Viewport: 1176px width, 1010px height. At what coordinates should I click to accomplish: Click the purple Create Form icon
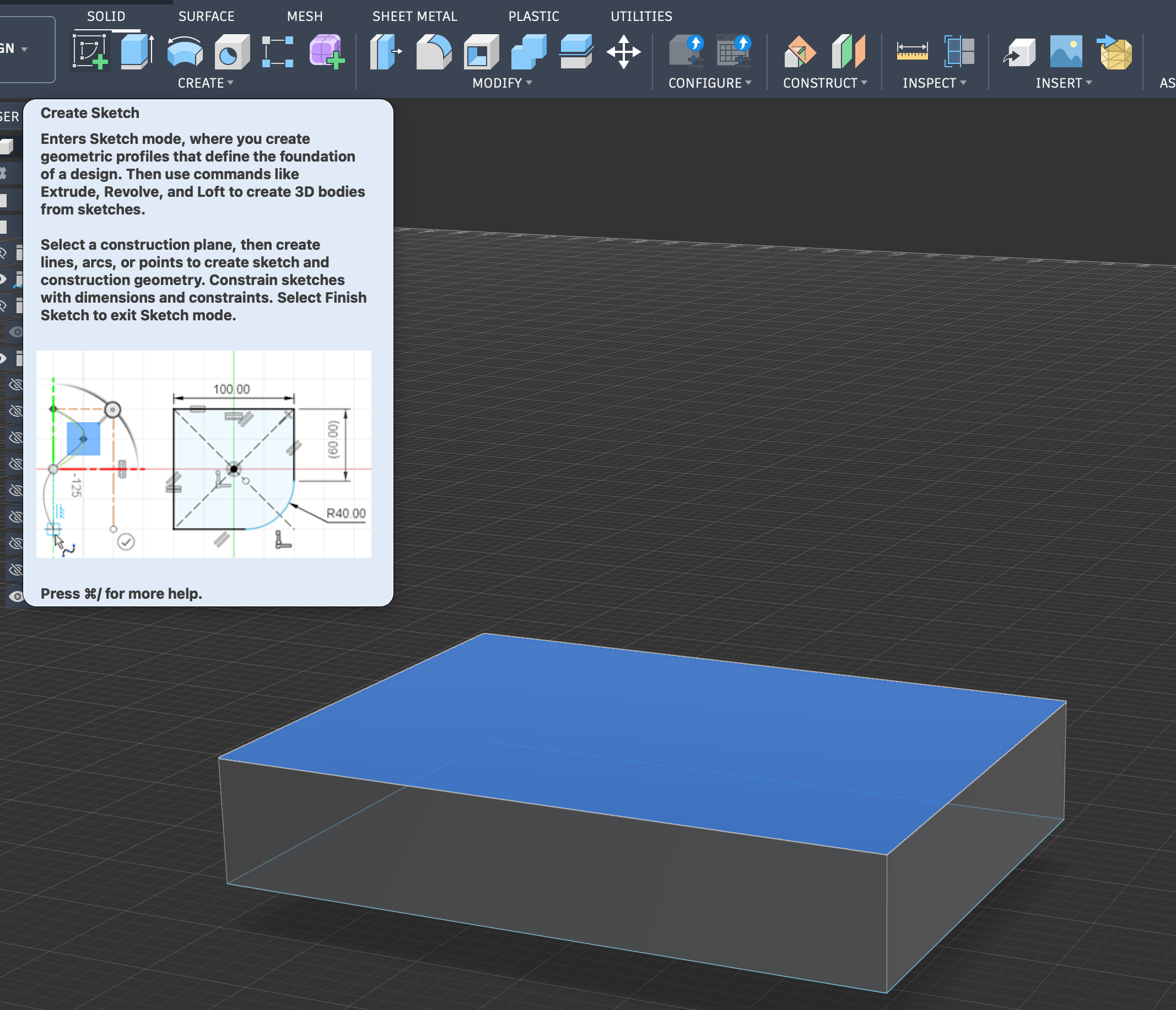pyautogui.click(x=326, y=52)
